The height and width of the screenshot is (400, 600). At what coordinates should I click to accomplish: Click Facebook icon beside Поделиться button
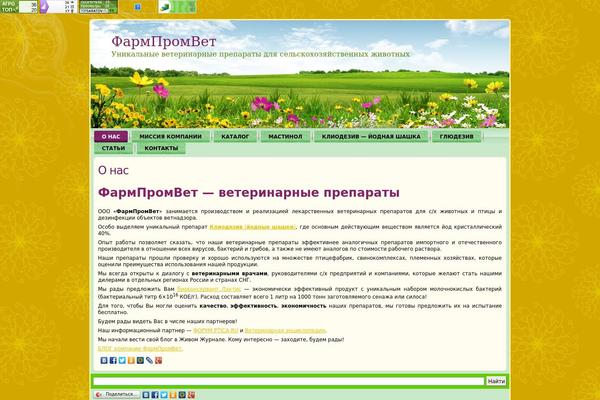click(155, 395)
